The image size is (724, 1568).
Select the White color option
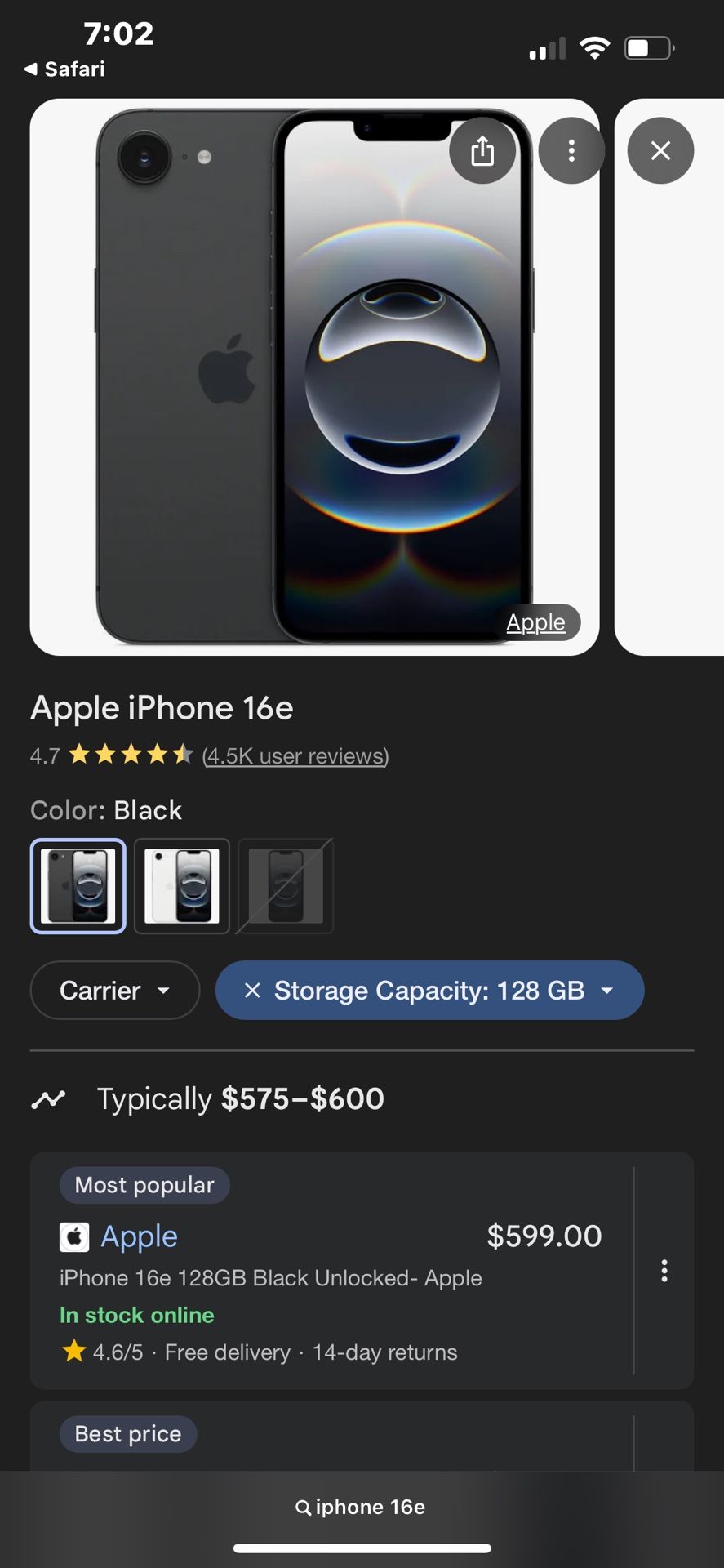tap(182, 886)
